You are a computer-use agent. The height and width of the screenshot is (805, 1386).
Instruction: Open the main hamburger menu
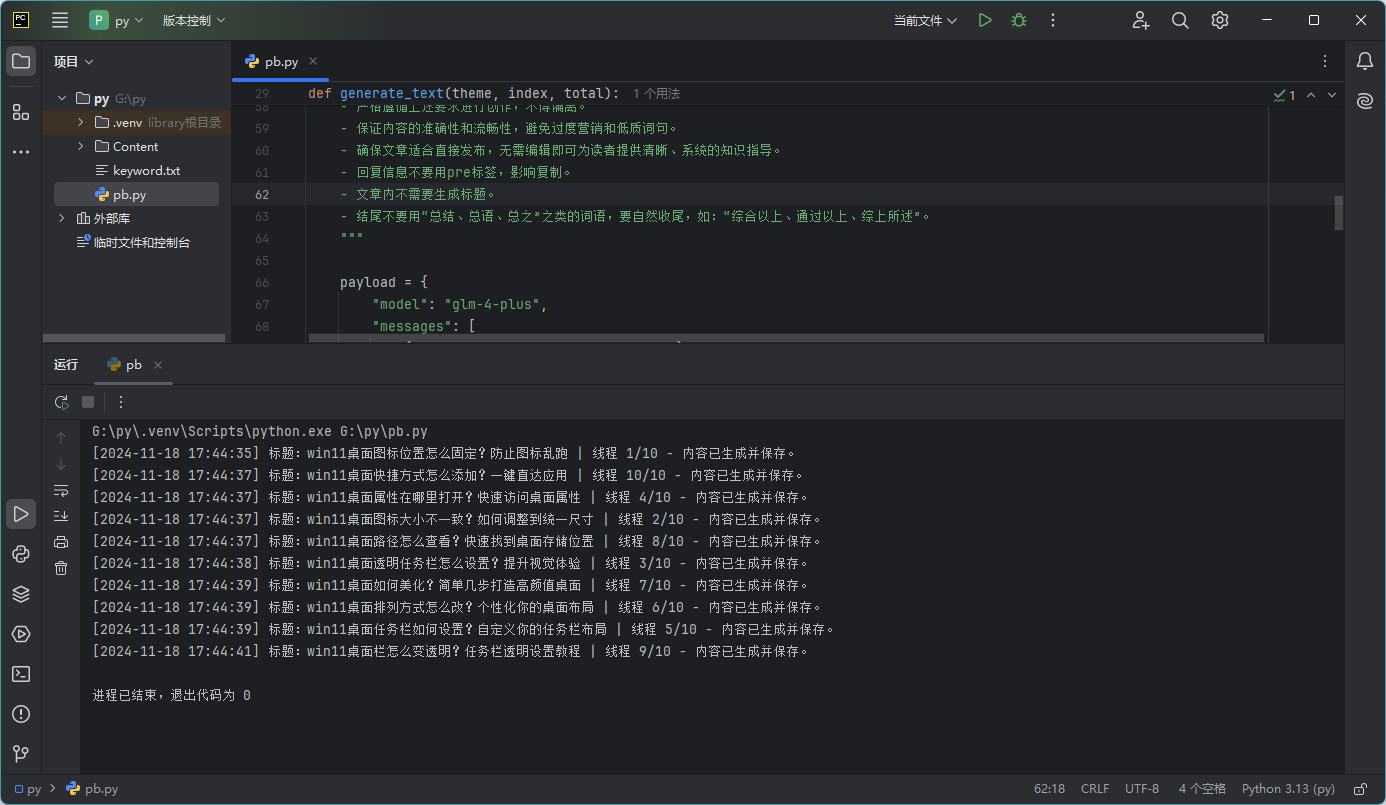pyautogui.click(x=60, y=20)
